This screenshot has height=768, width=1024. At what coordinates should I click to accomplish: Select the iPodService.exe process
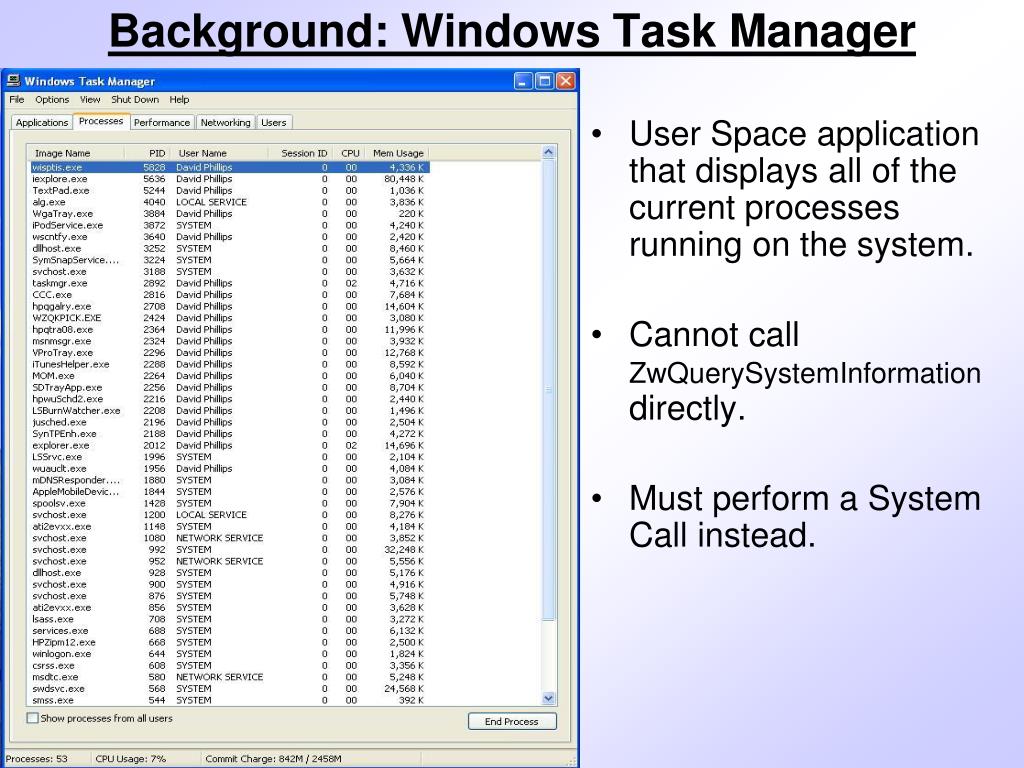coord(230,225)
